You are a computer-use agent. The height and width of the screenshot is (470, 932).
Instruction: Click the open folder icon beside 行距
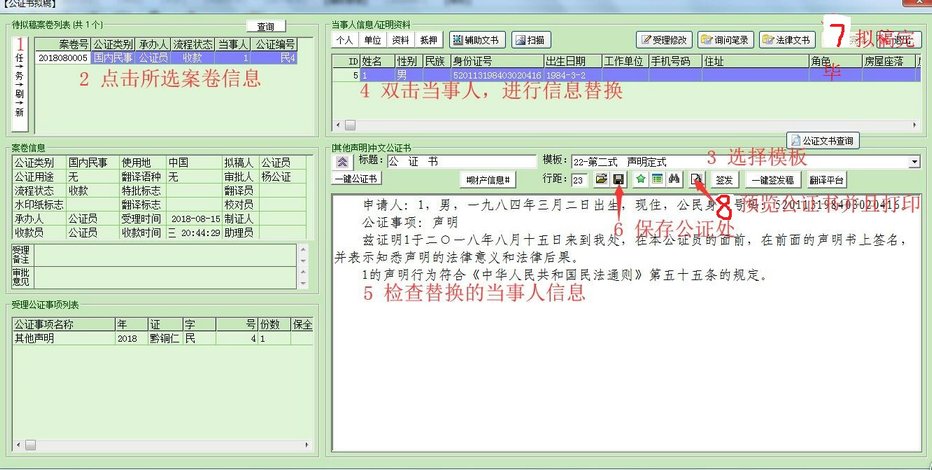click(x=601, y=179)
